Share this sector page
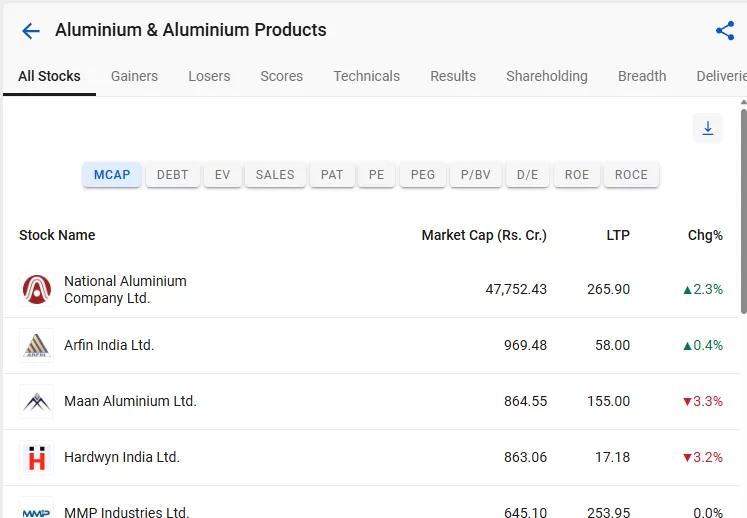 click(725, 31)
